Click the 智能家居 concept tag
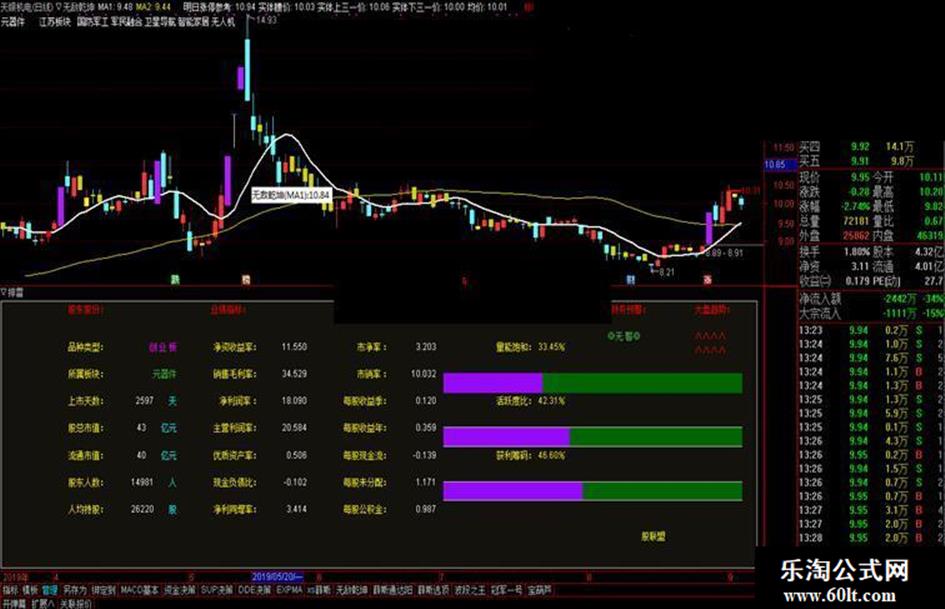The image size is (945, 609). coord(193,22)
